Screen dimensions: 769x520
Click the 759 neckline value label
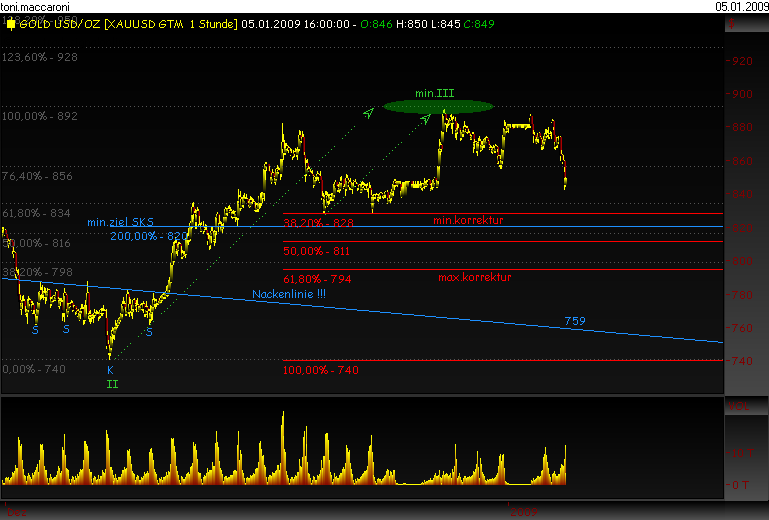[x=575, y=321]
